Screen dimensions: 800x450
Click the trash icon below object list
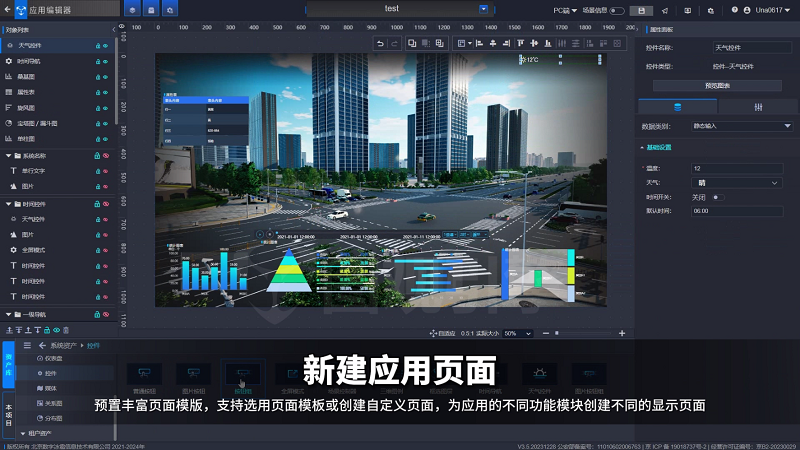click(x=66, y=330)
